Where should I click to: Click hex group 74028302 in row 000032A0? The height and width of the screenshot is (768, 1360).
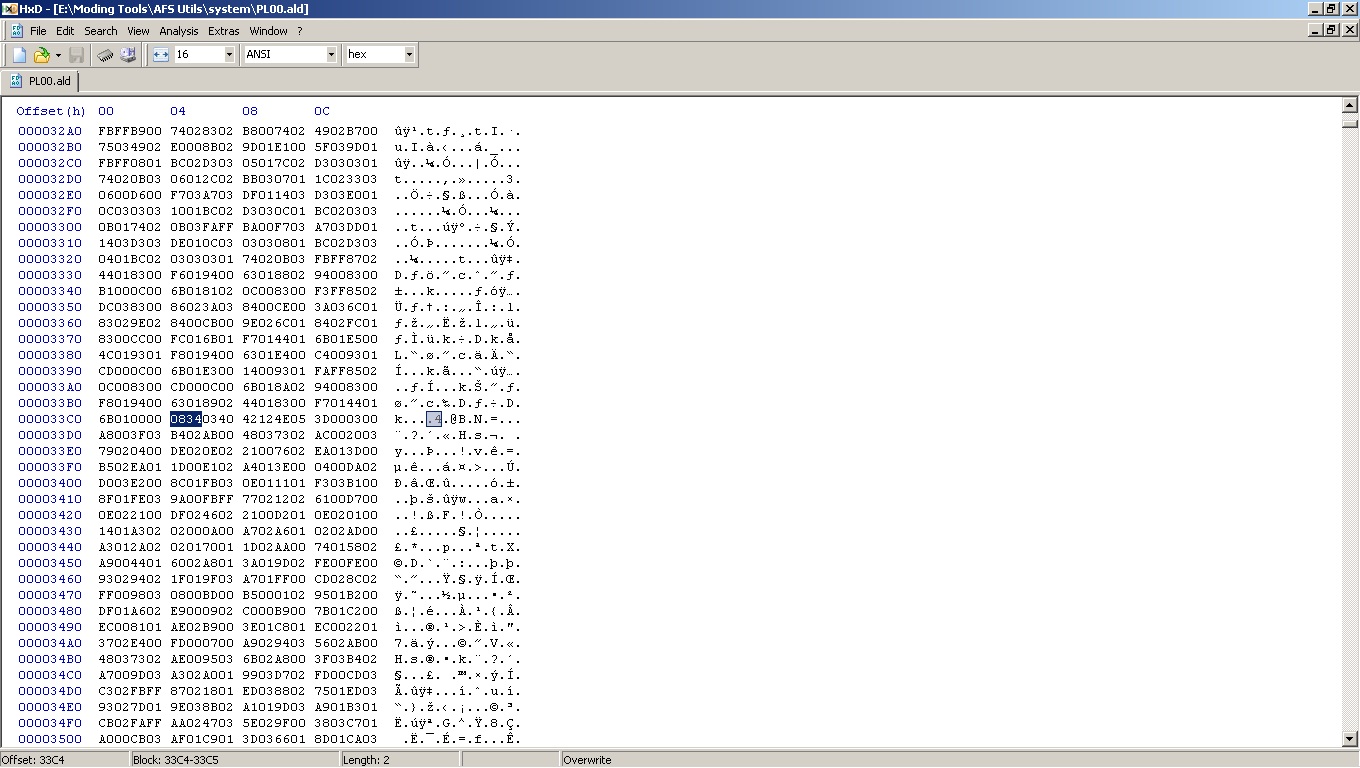pyautogui.click(x=202, y=131)
